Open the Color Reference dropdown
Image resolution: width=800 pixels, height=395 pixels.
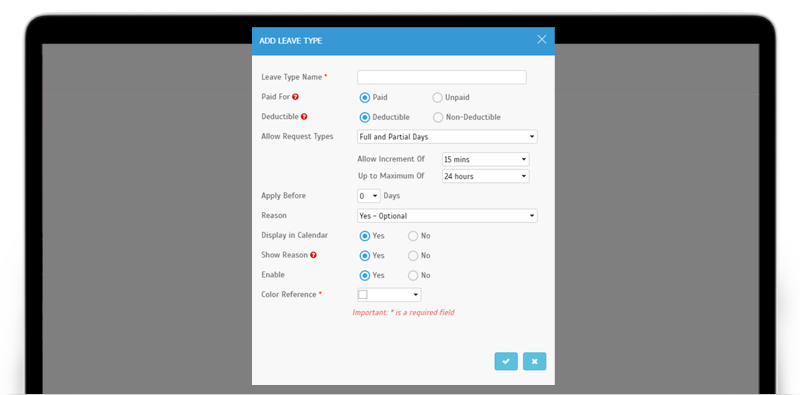pyautogui.click(x=389, y=294)
